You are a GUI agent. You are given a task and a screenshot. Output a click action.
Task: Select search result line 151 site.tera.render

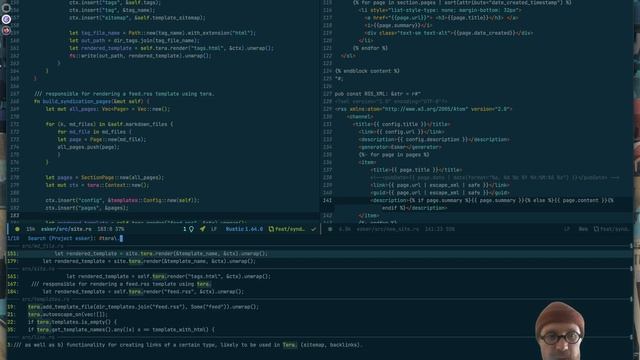(320, 253)
